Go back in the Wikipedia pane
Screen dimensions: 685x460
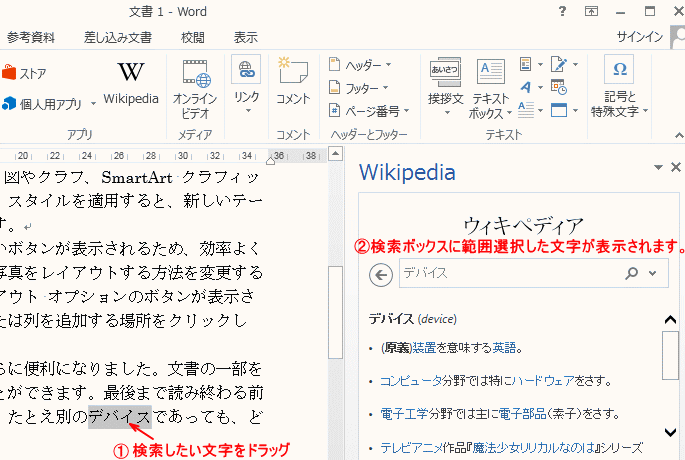[381, 275]
